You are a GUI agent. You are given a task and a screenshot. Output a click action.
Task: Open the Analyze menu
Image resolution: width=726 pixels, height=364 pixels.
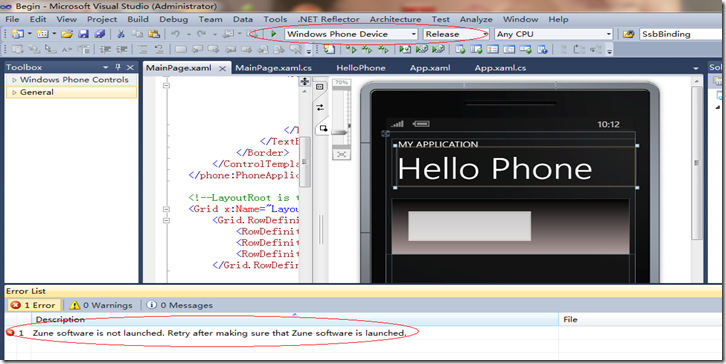[x=476, y=19]
